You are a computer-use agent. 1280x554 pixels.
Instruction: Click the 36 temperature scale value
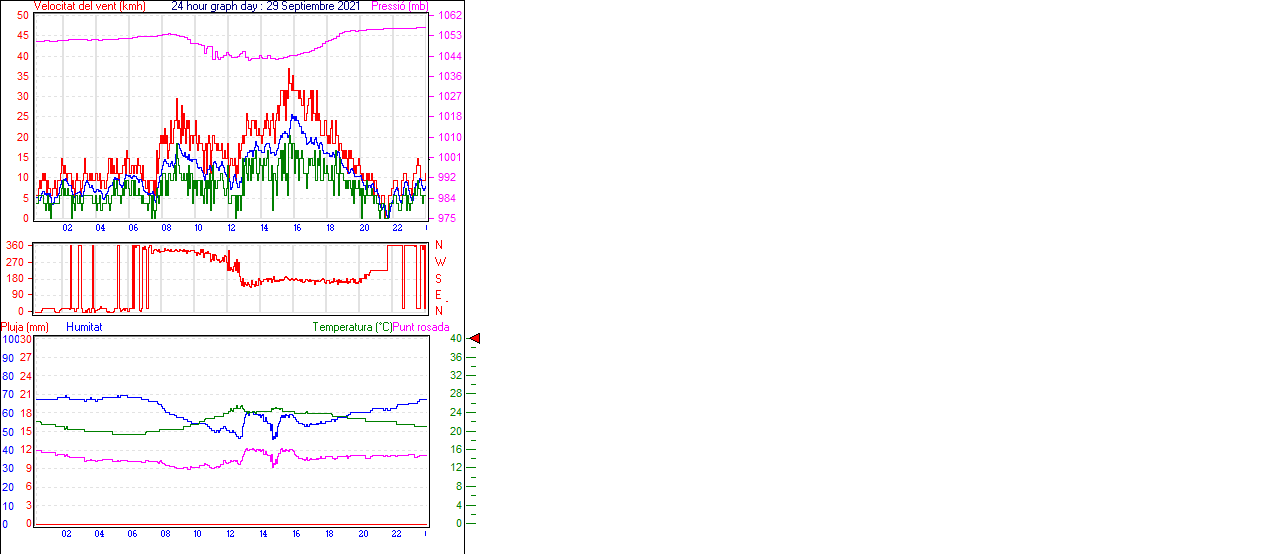click(x=455, y=357)
